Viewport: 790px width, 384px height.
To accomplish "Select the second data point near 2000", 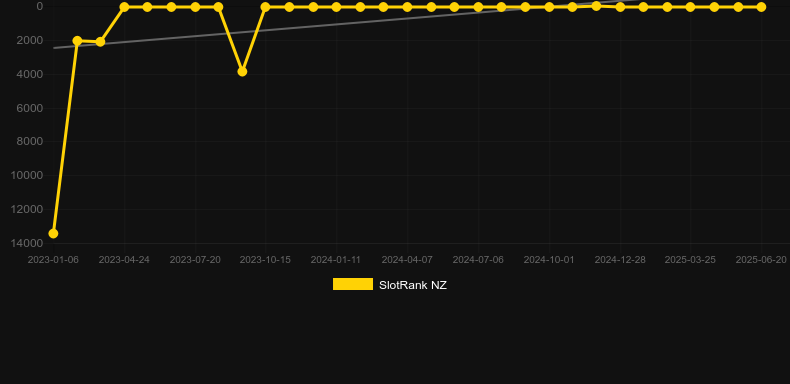I will (x=77, y=41).
